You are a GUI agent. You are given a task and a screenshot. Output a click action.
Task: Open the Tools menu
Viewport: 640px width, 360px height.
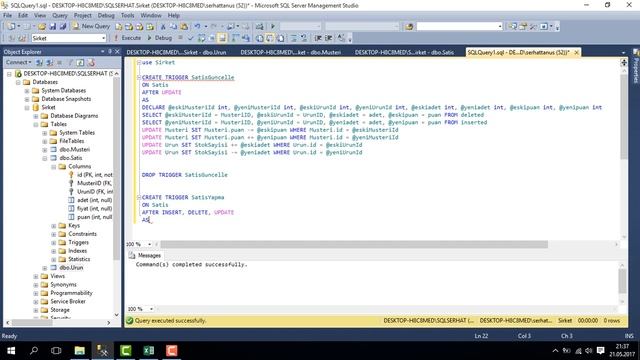click(127, 16)
